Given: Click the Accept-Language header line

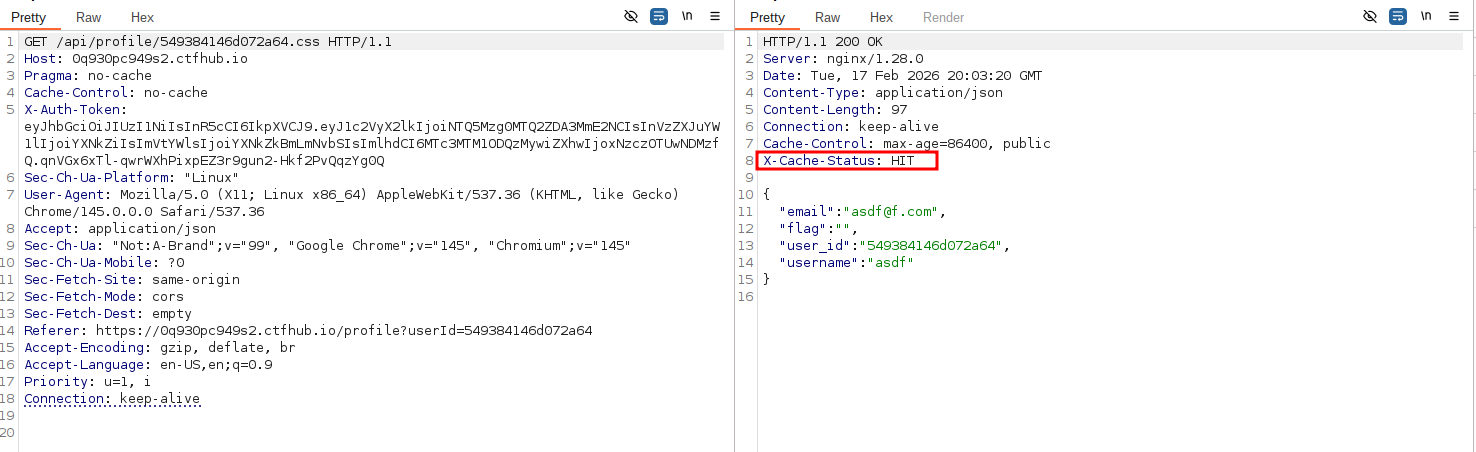Looking at the screenshot, I should tap(148, 365).
